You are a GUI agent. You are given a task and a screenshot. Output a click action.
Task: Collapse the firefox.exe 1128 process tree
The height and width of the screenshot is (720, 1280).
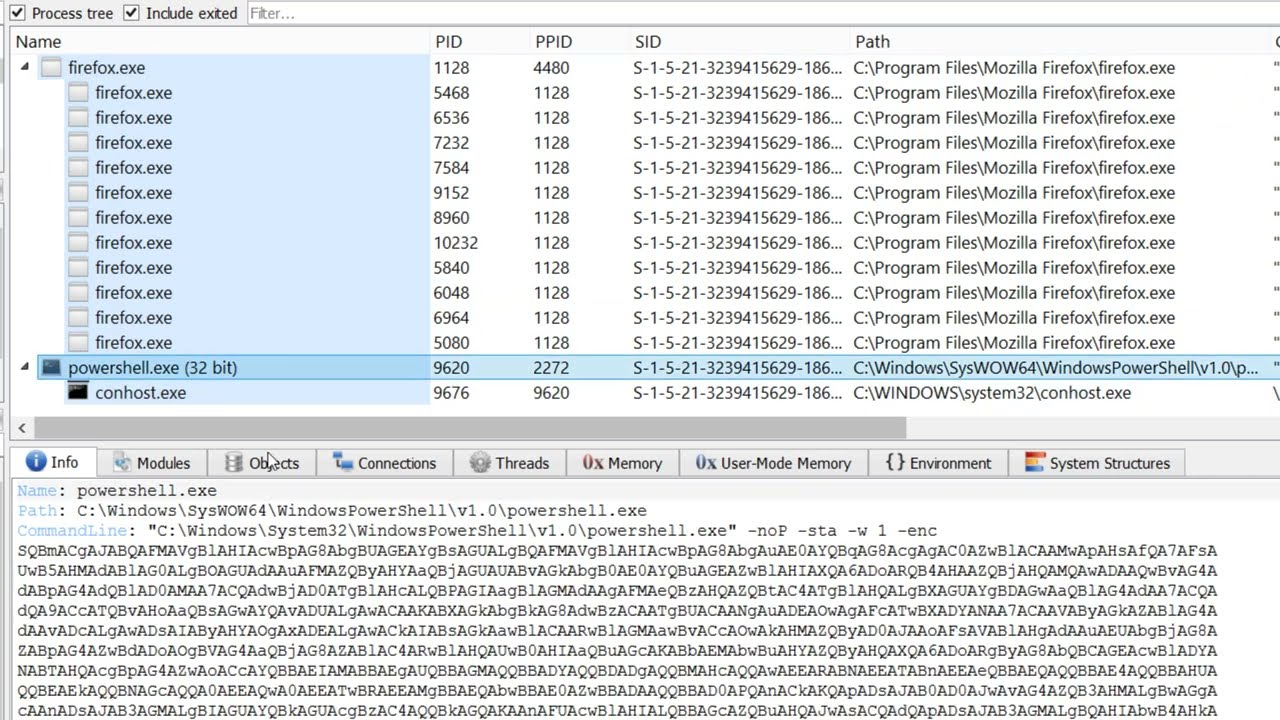(25, 68)
